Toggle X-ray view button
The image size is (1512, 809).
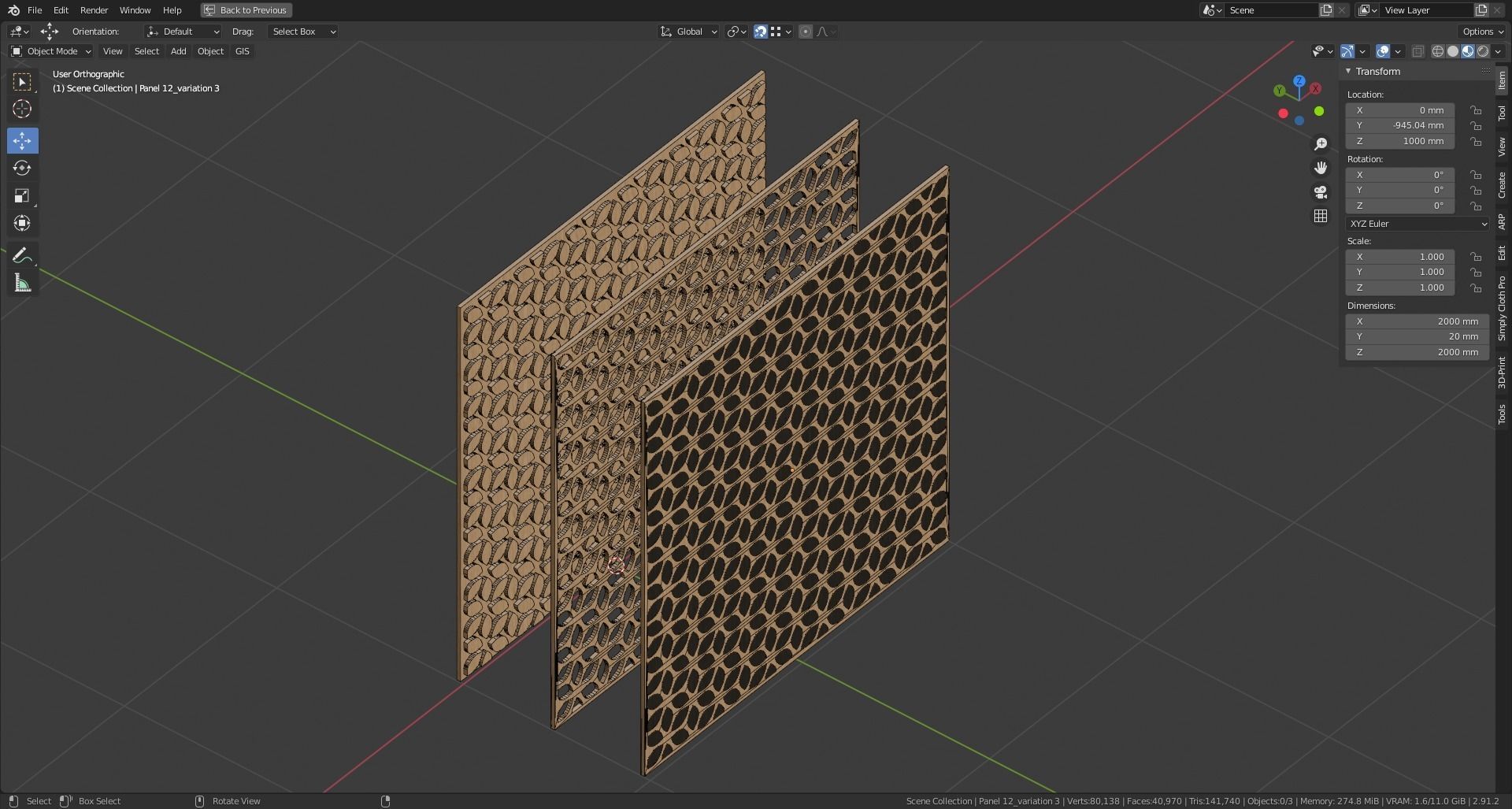[1417, 51]
